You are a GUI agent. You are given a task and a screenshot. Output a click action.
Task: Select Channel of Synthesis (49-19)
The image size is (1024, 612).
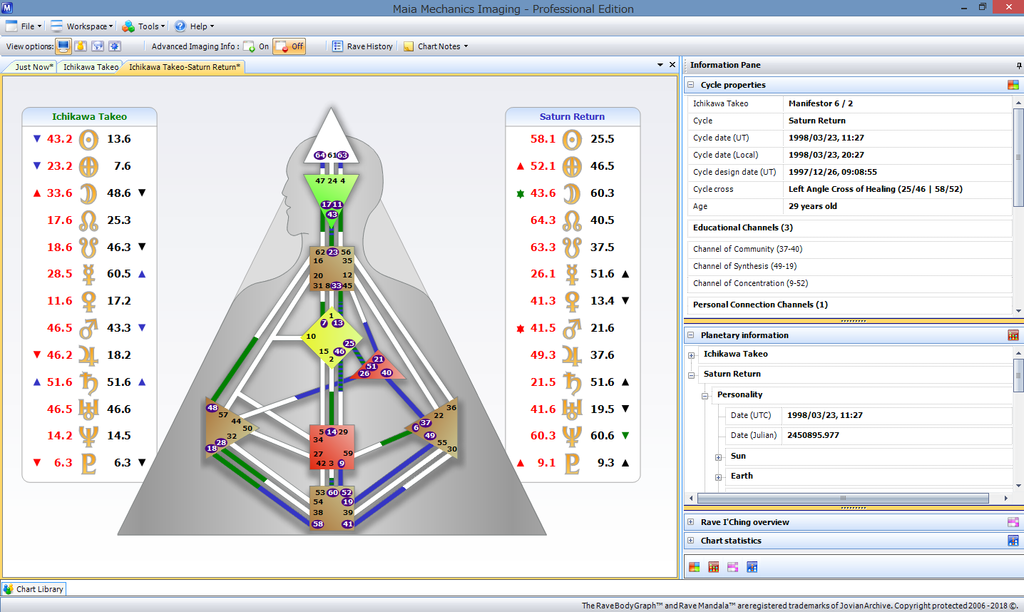(744, 266)
